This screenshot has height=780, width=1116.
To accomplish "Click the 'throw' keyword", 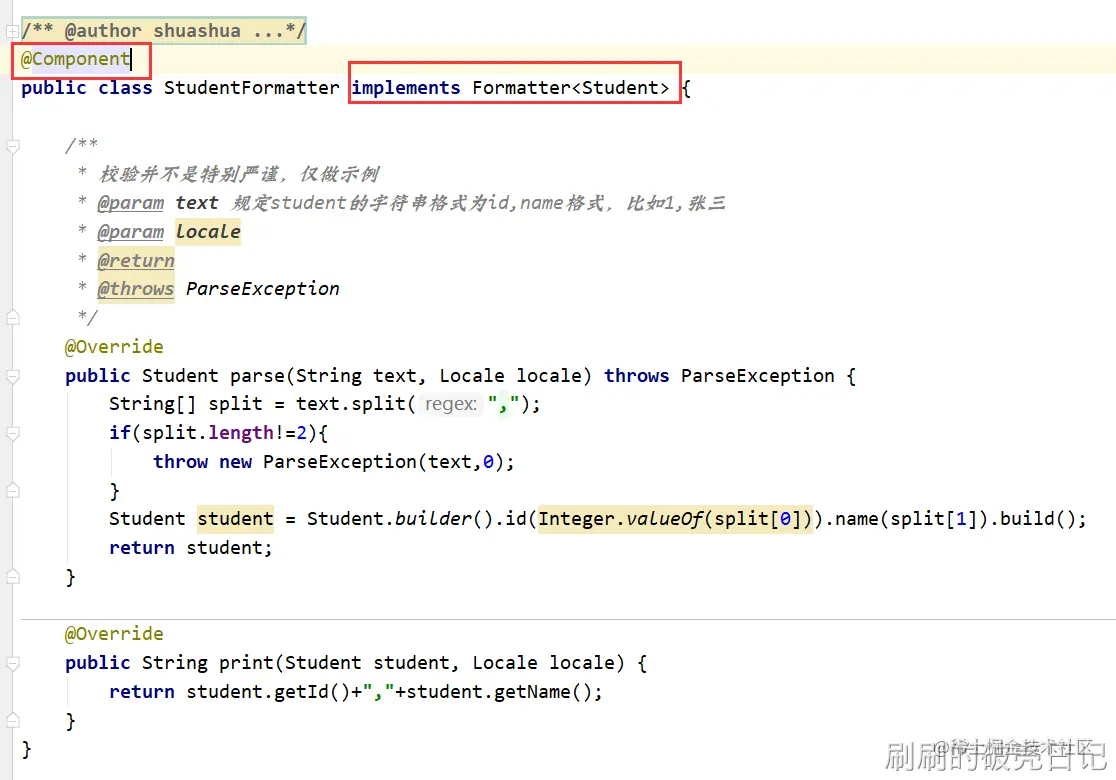I will [x=180, y=462].
